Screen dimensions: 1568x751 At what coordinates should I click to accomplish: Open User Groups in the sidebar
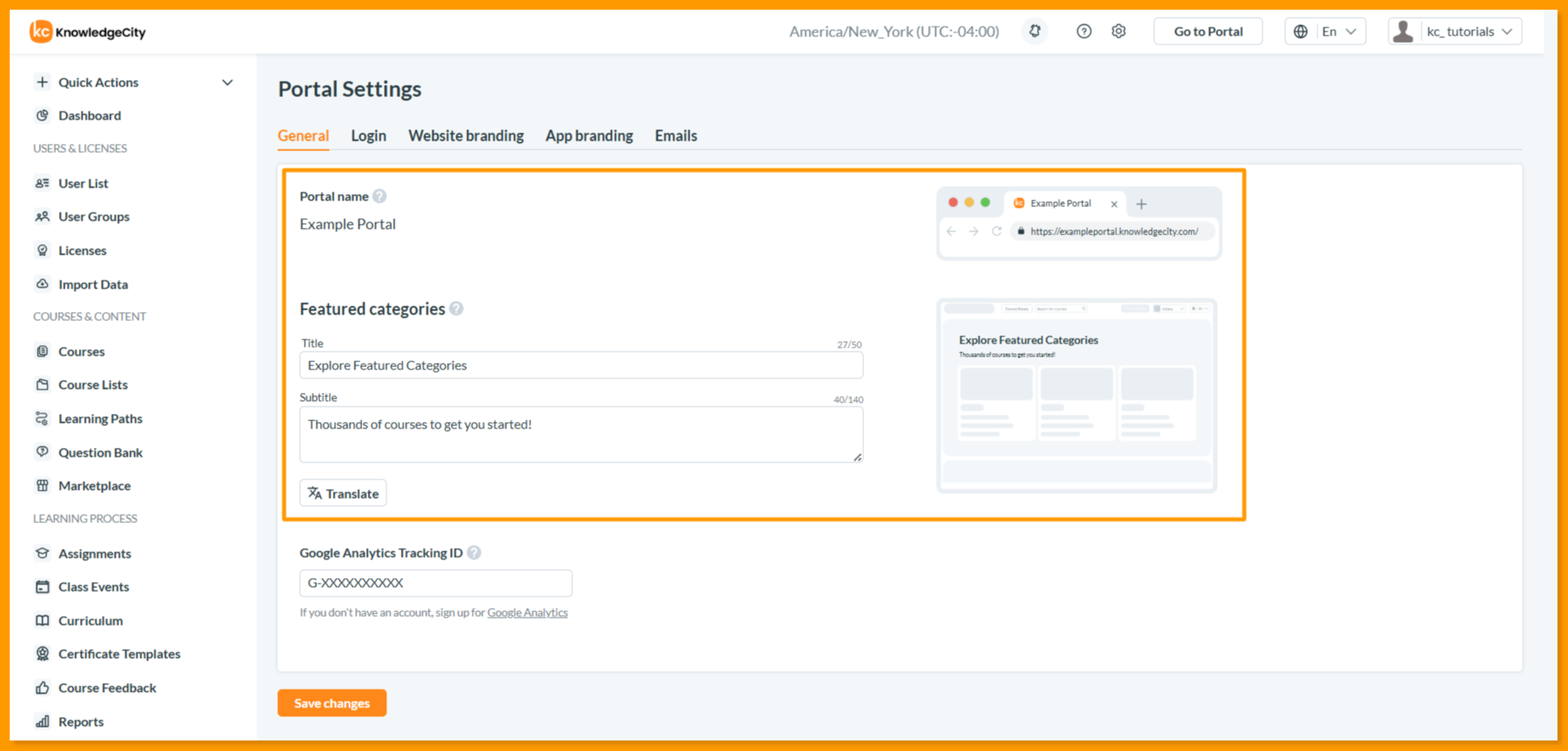coord(93,217)
